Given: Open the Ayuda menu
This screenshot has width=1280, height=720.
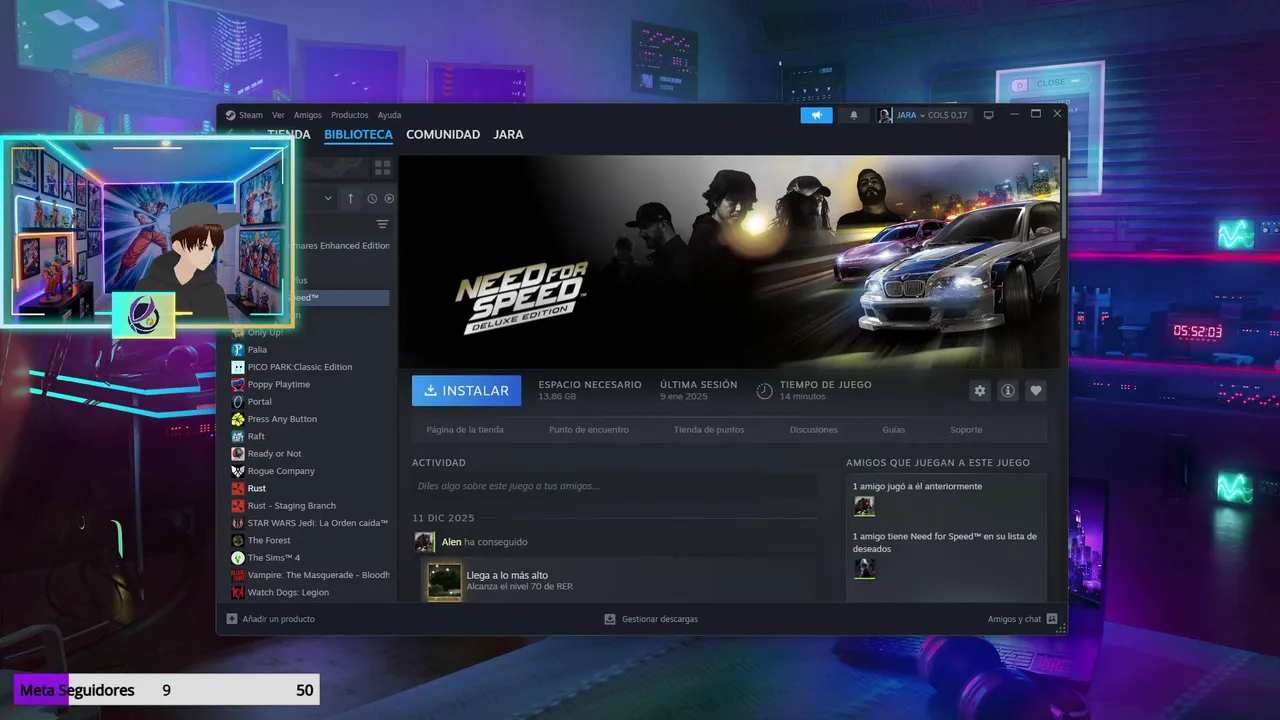Looking at the screenshot, I should coord(389,115).
